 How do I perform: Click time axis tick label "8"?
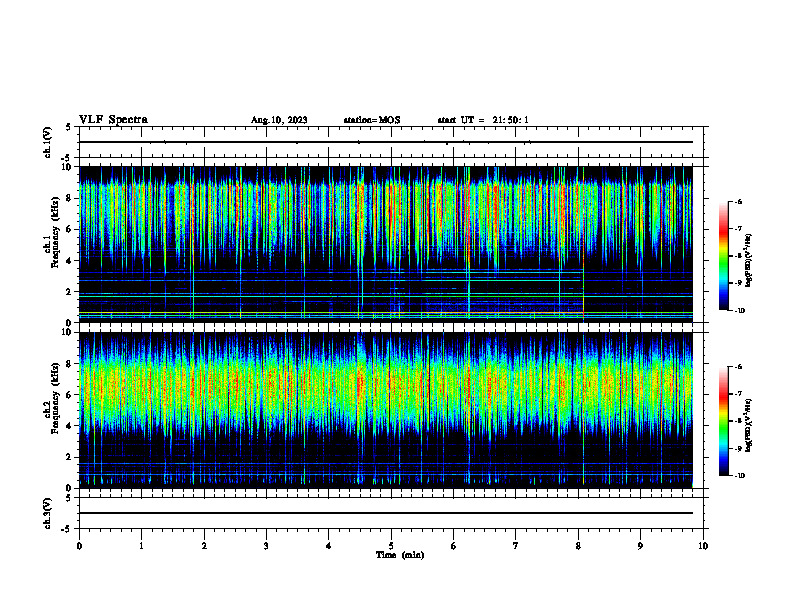coord(578,546)
